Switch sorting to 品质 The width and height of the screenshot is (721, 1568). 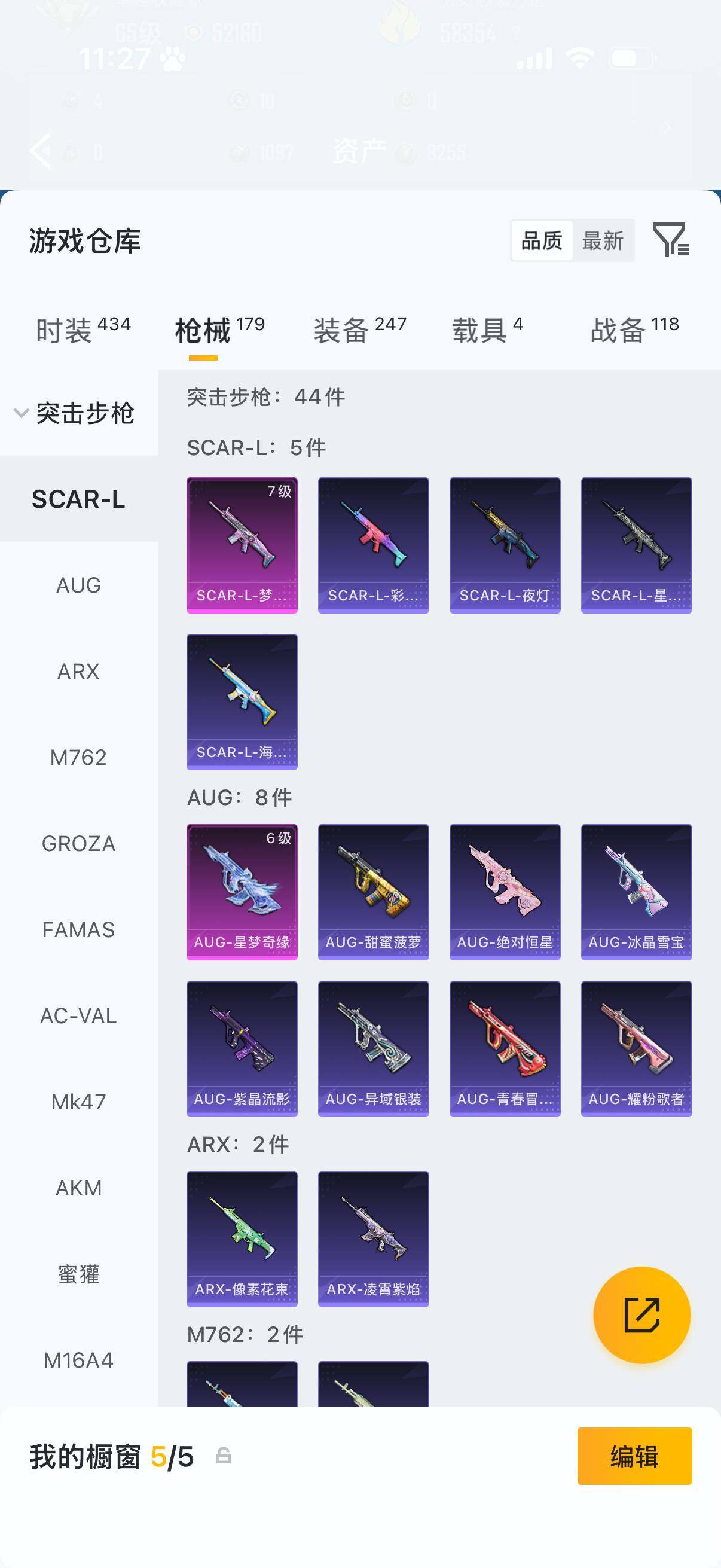click(542, 240)
